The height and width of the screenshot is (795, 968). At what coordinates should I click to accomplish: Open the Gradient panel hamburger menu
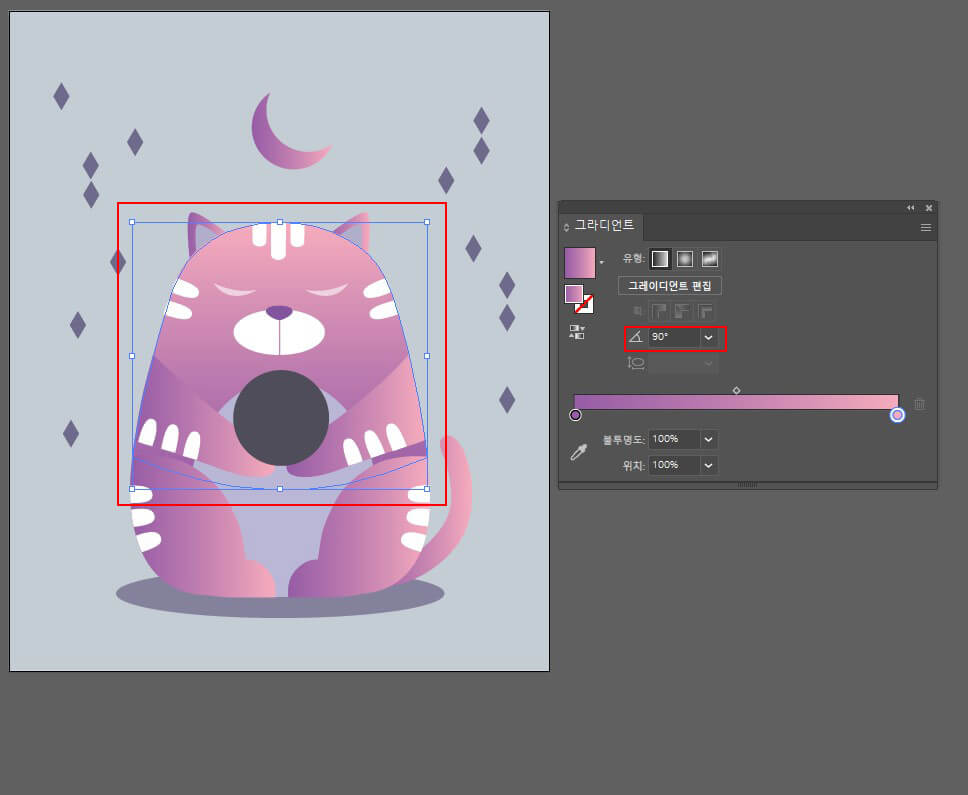(x=925, y=228)
